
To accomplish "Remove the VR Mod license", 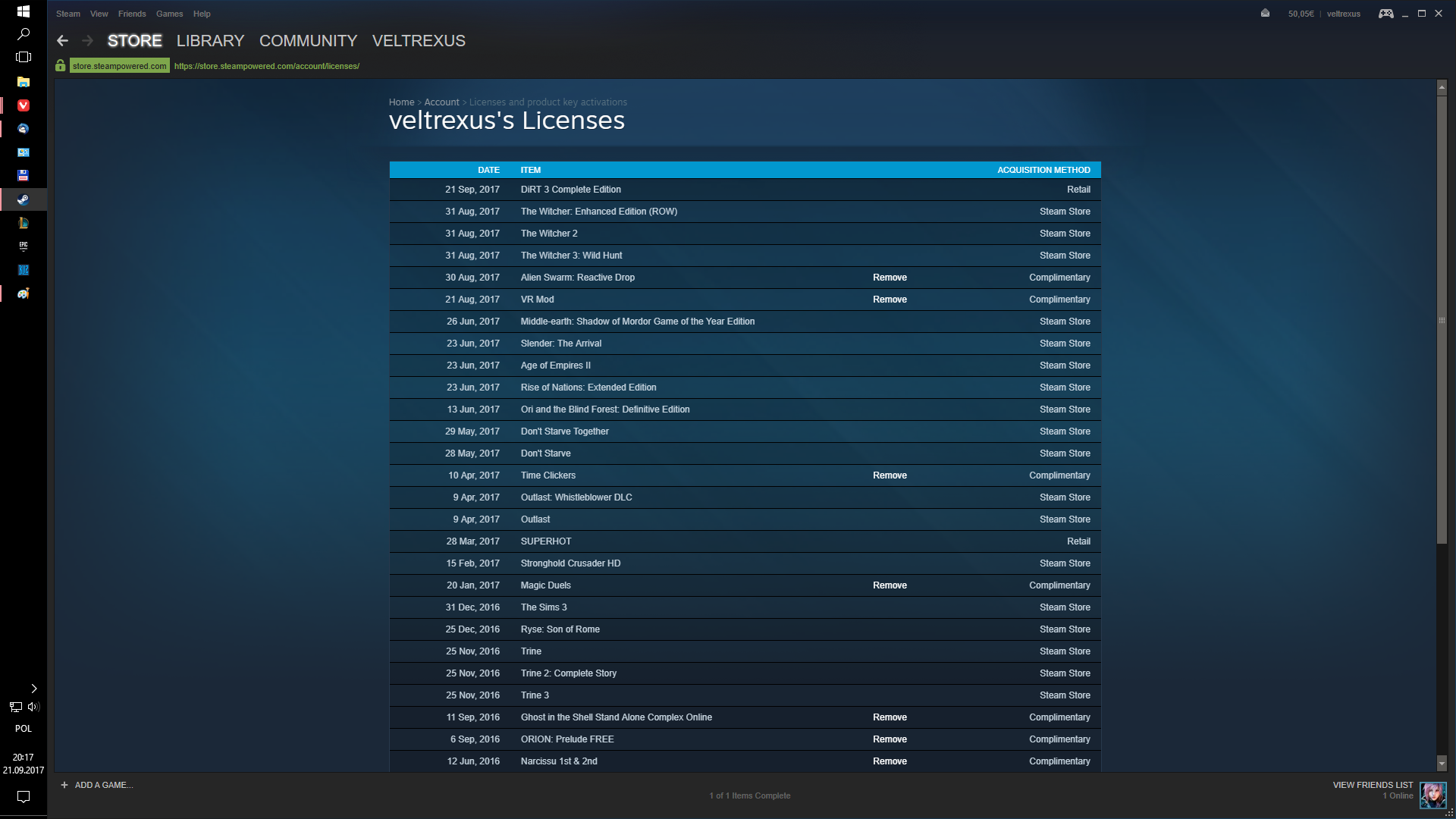I will (x=890, y=300).
